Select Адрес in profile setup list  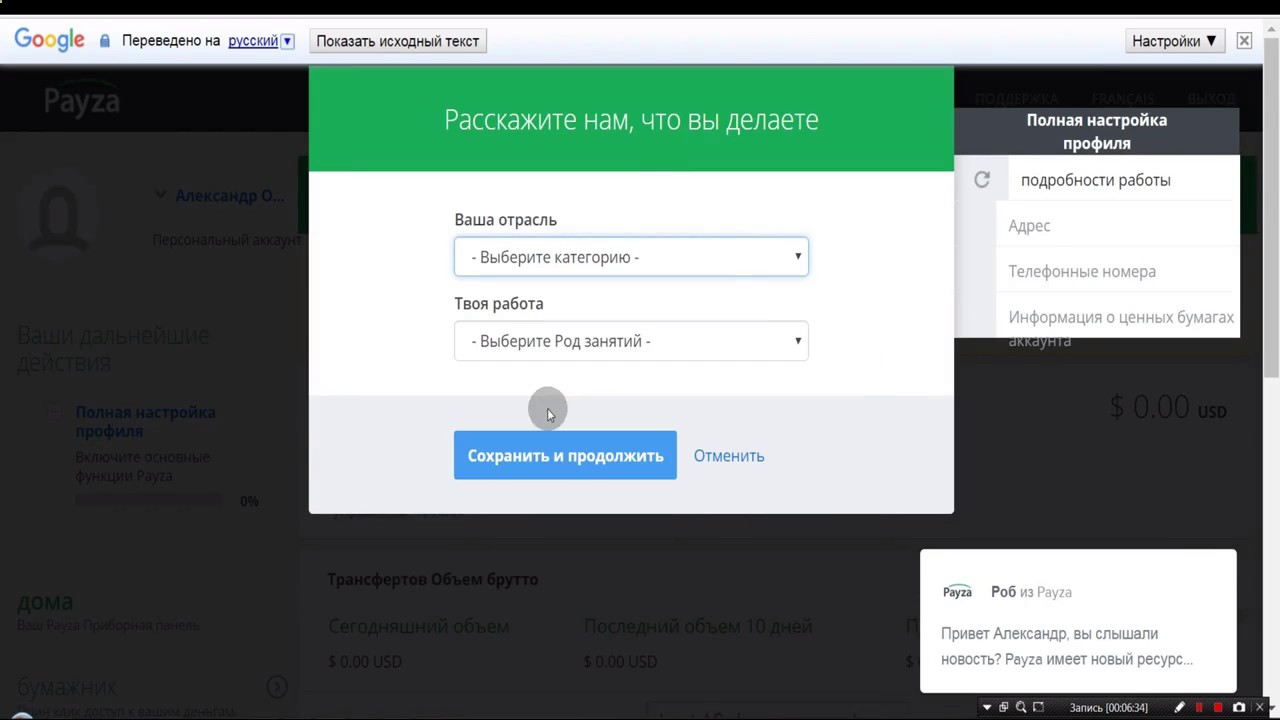1029,226
